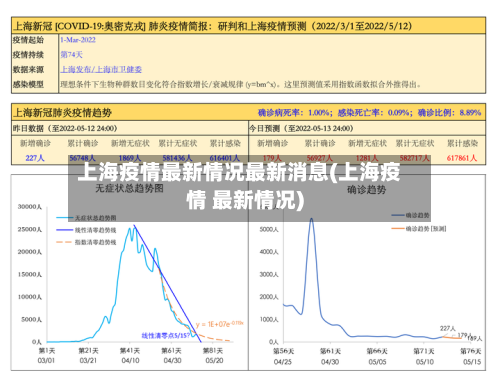This screenshot has height=377, width=500.
Task: Click the 第41天 04/10 x-axis label
Action: pyautogui.click(x=130, y=356)
